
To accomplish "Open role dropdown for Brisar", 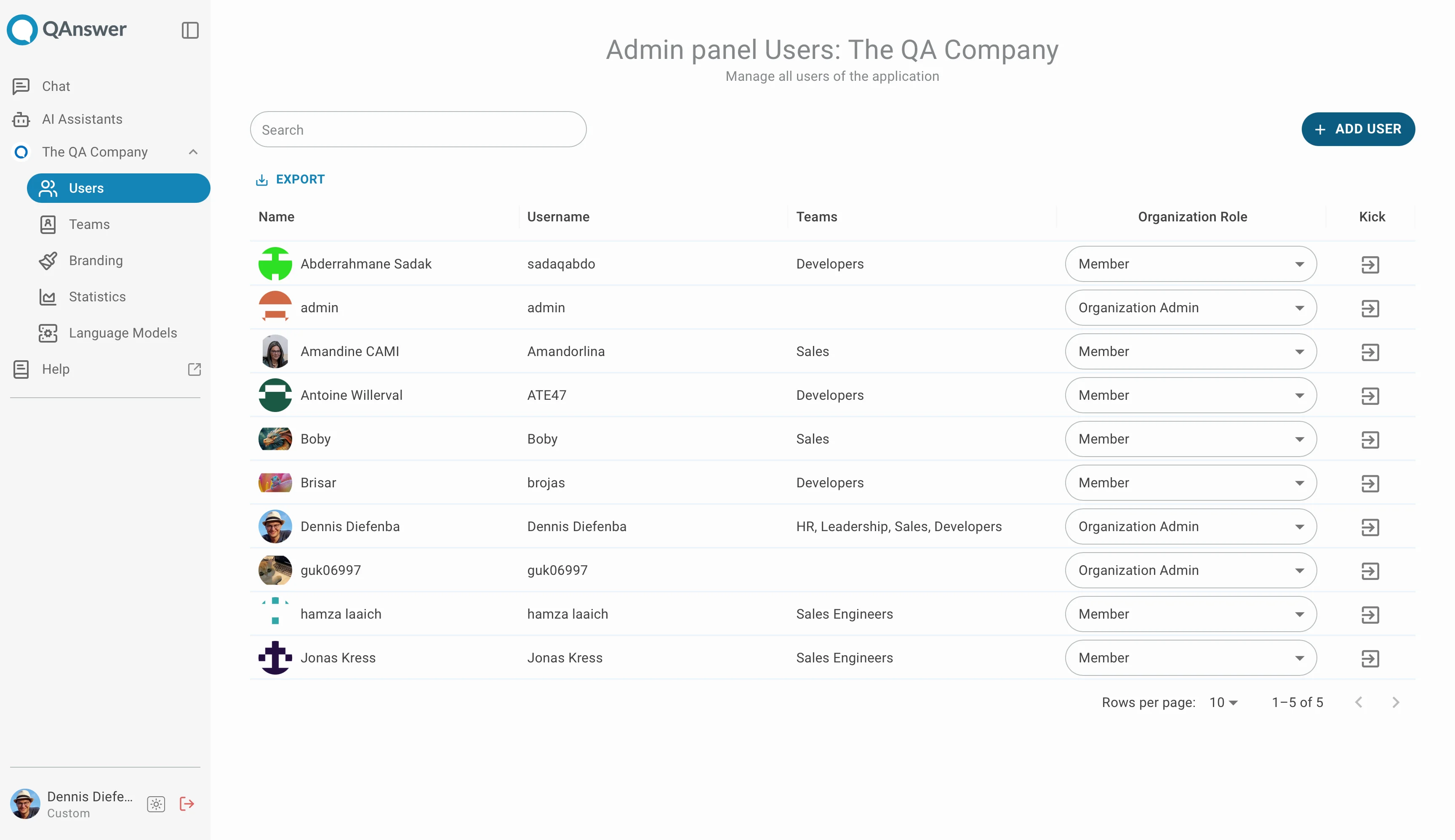I will pyautogui.click(x=1190, y=483).
